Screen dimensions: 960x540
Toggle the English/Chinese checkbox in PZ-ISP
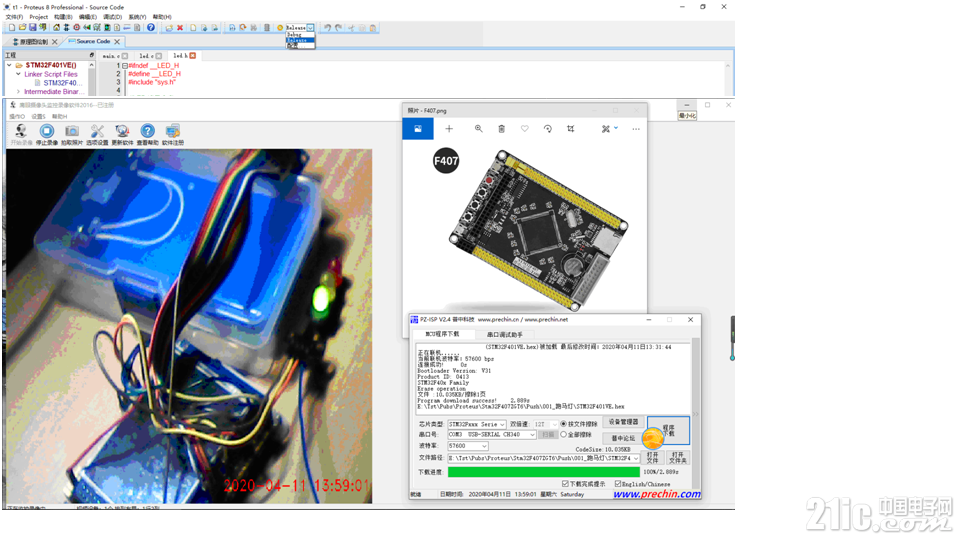tap(618, 484)
